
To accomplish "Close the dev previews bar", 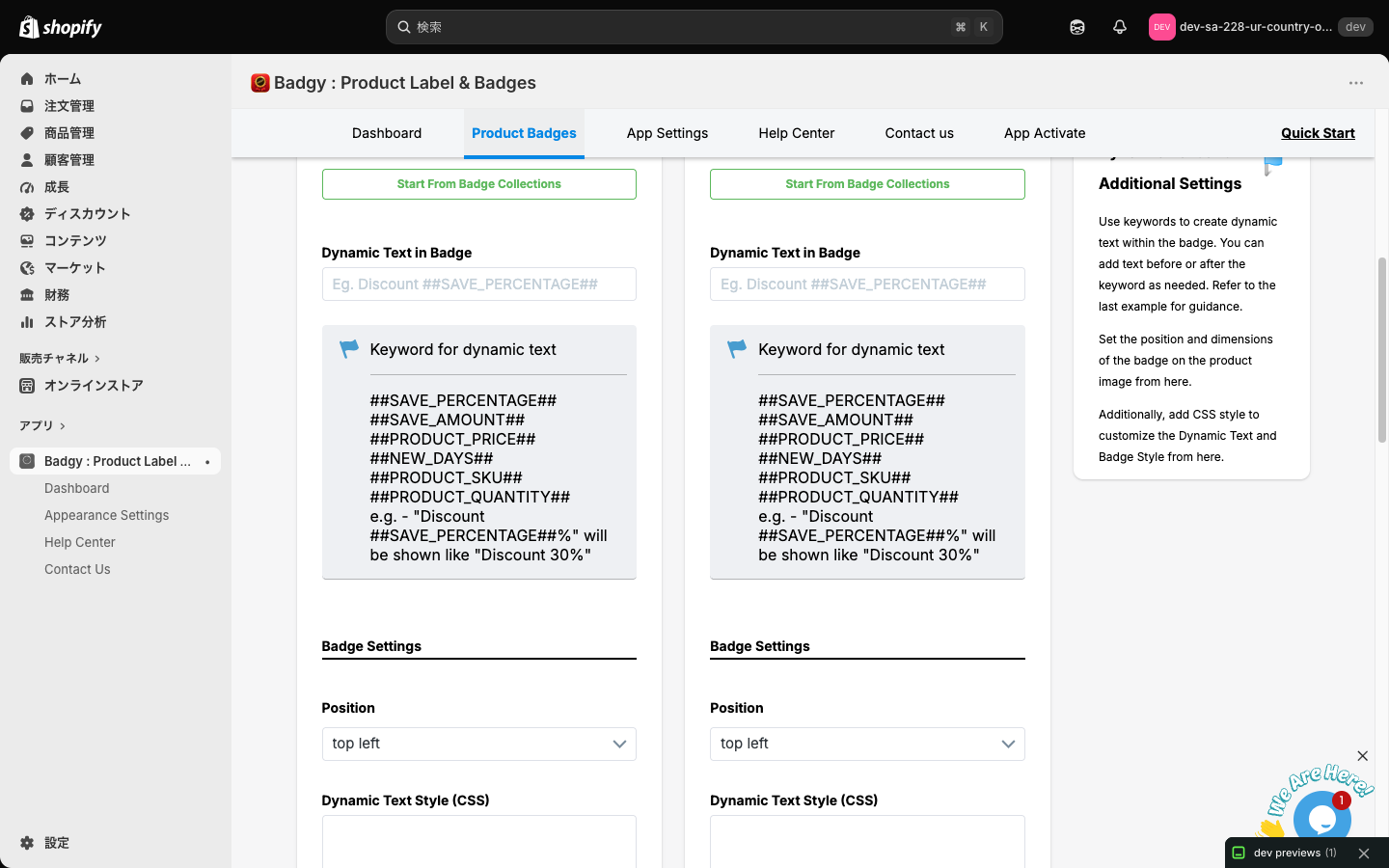I will click(1364, 854).
